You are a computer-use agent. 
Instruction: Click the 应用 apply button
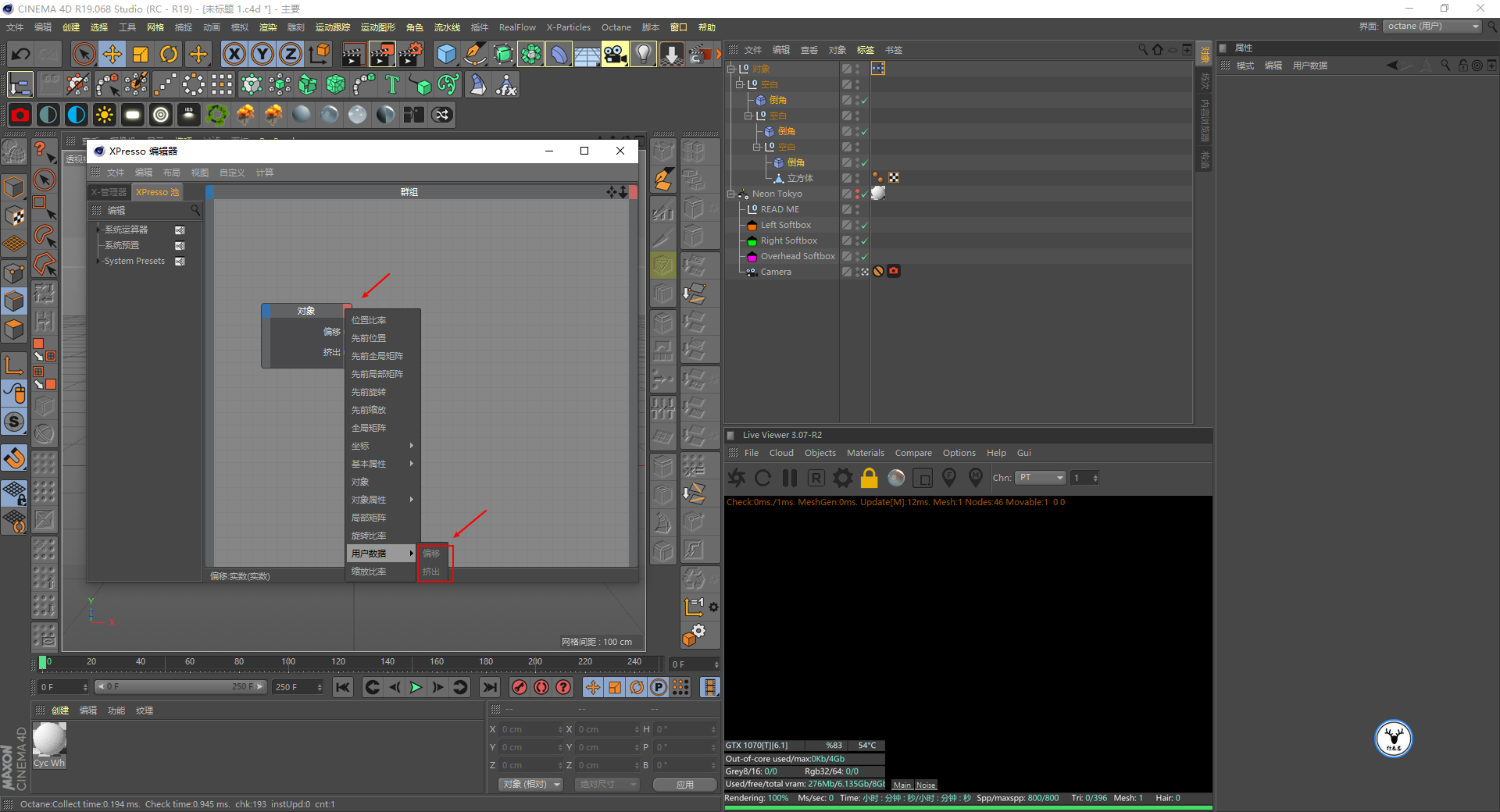pos(685,784)
